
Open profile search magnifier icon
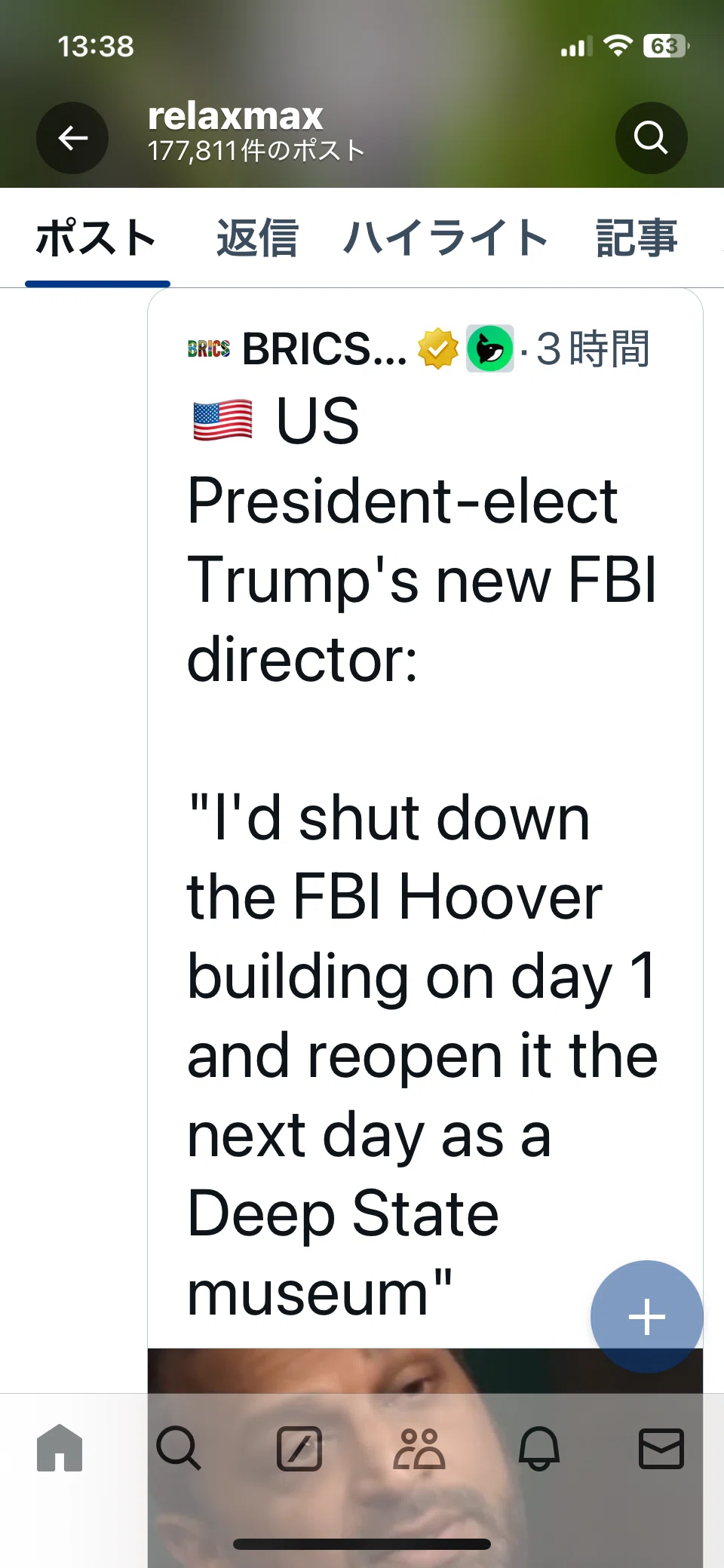tap(651, 138)
